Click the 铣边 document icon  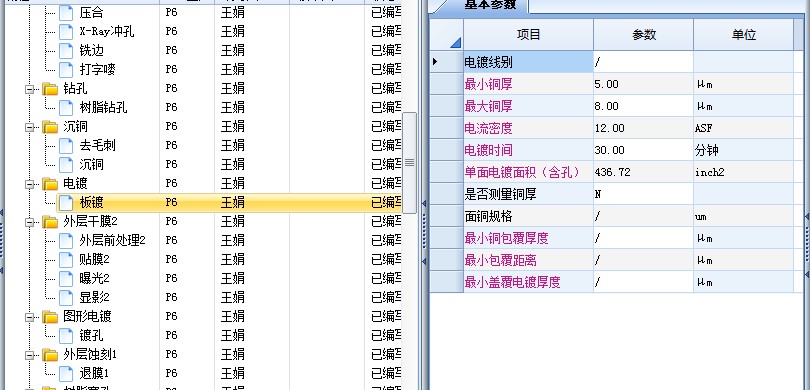tap(66, 51)
